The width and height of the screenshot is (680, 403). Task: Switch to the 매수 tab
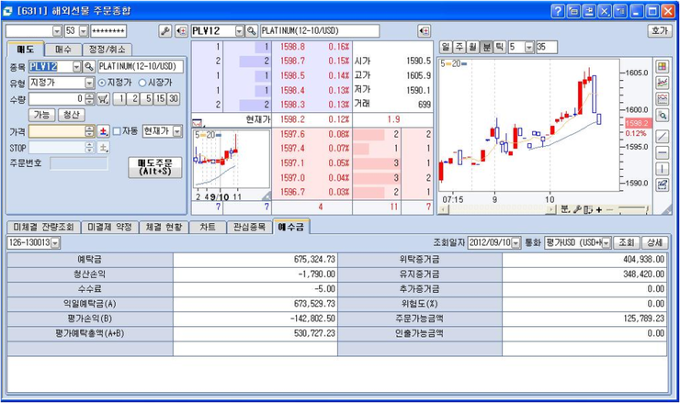pyautogui.click(x=63, y=49)
